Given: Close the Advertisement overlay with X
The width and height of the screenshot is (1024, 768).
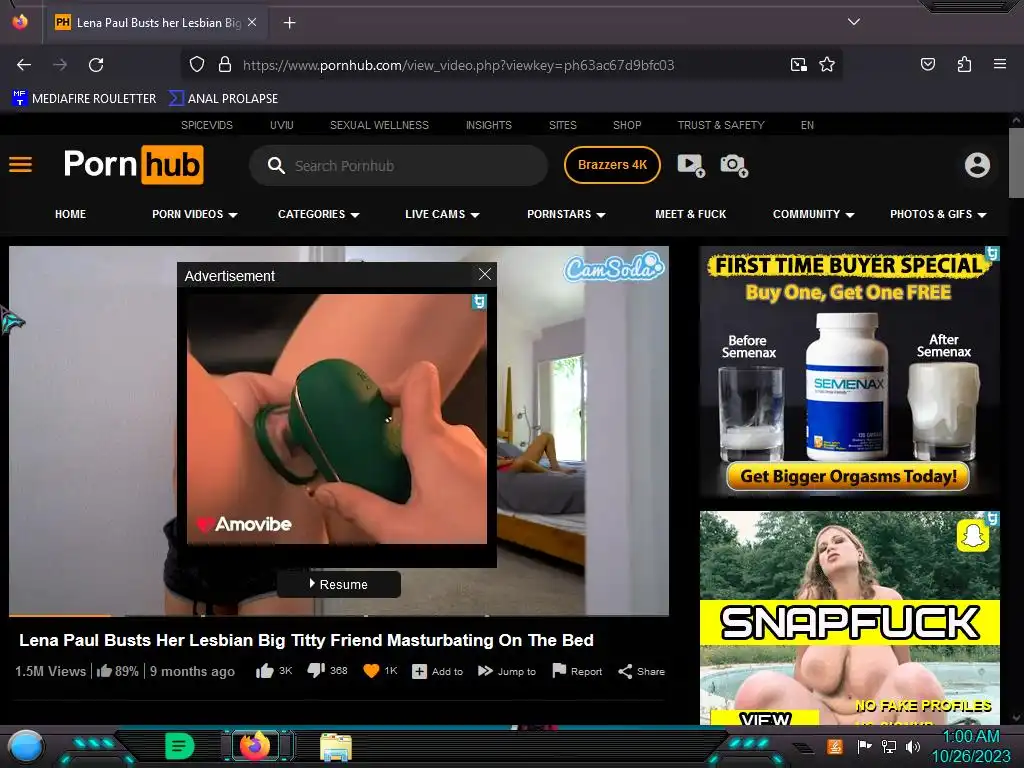Looking at the screenshot, I should (x=485, y=274).
